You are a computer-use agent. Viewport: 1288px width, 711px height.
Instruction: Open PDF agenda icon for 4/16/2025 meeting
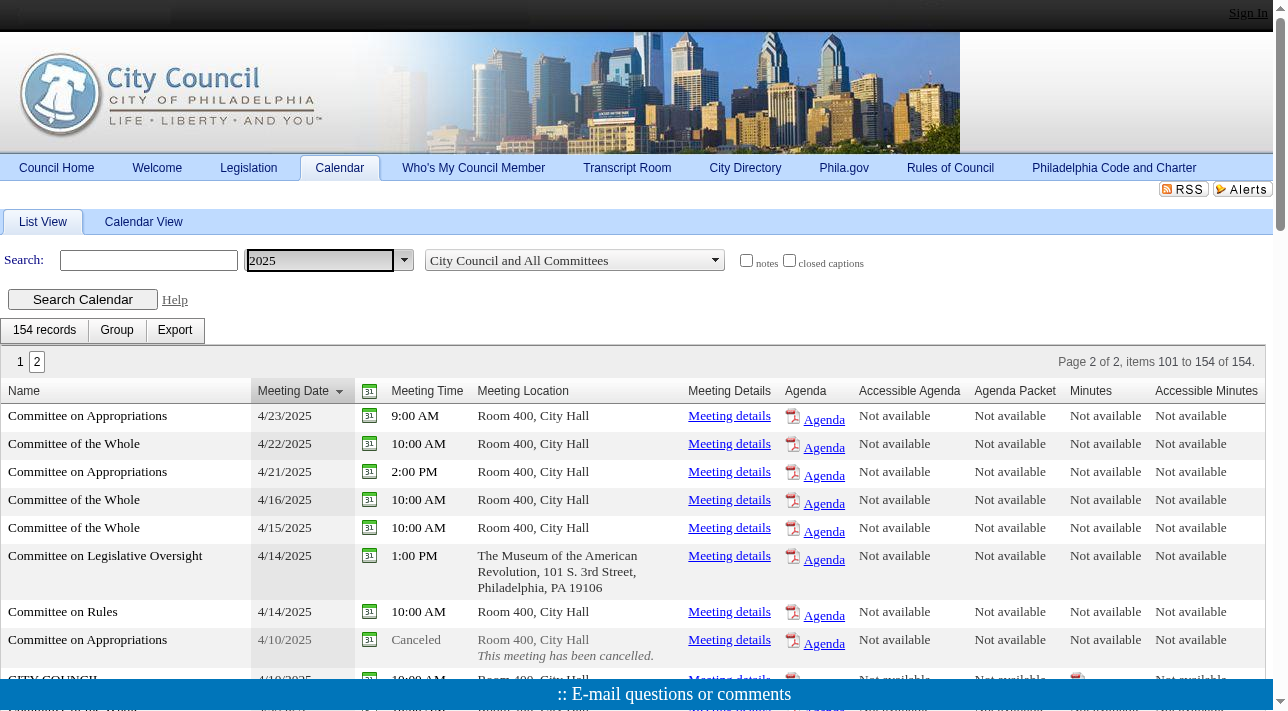[793, 501]
